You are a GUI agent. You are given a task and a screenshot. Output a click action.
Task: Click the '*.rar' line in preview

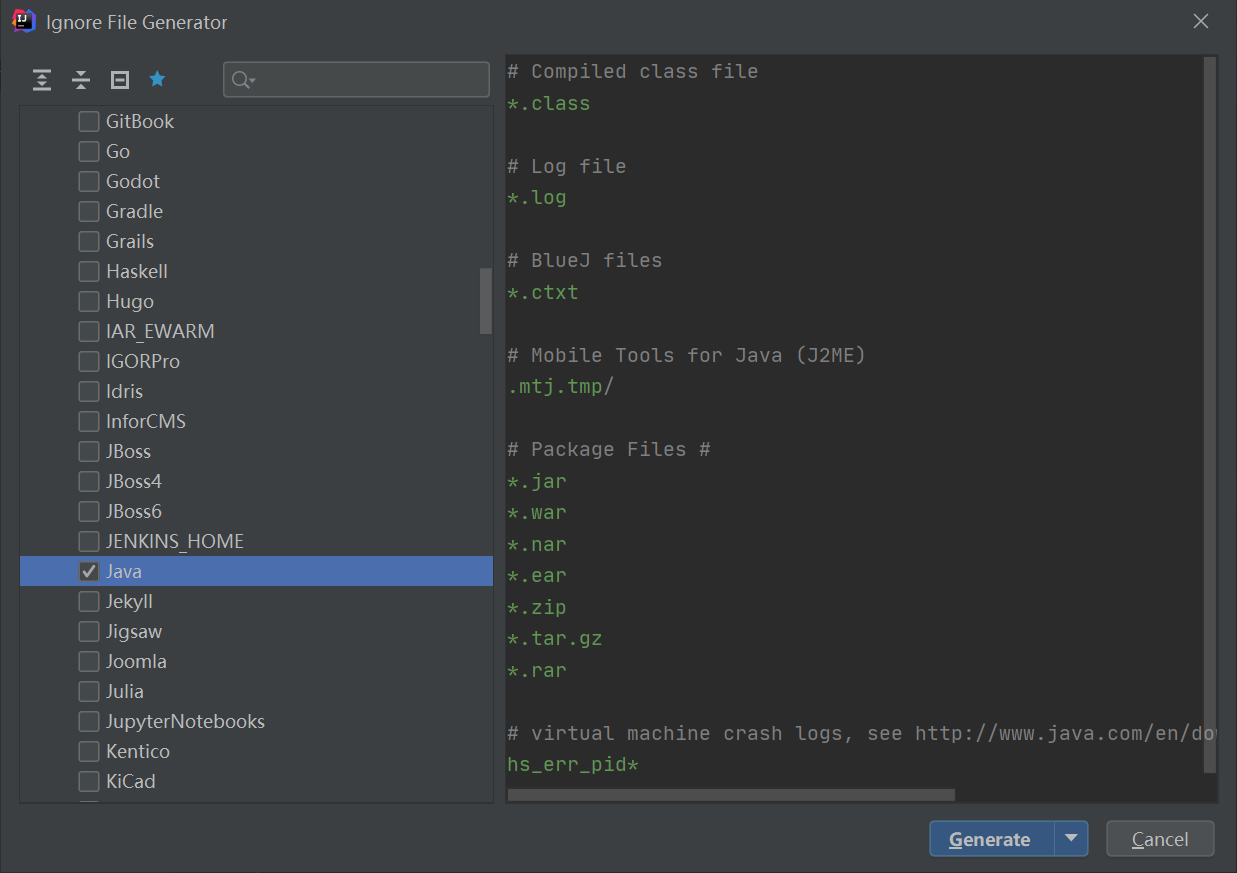click(537, 670)
